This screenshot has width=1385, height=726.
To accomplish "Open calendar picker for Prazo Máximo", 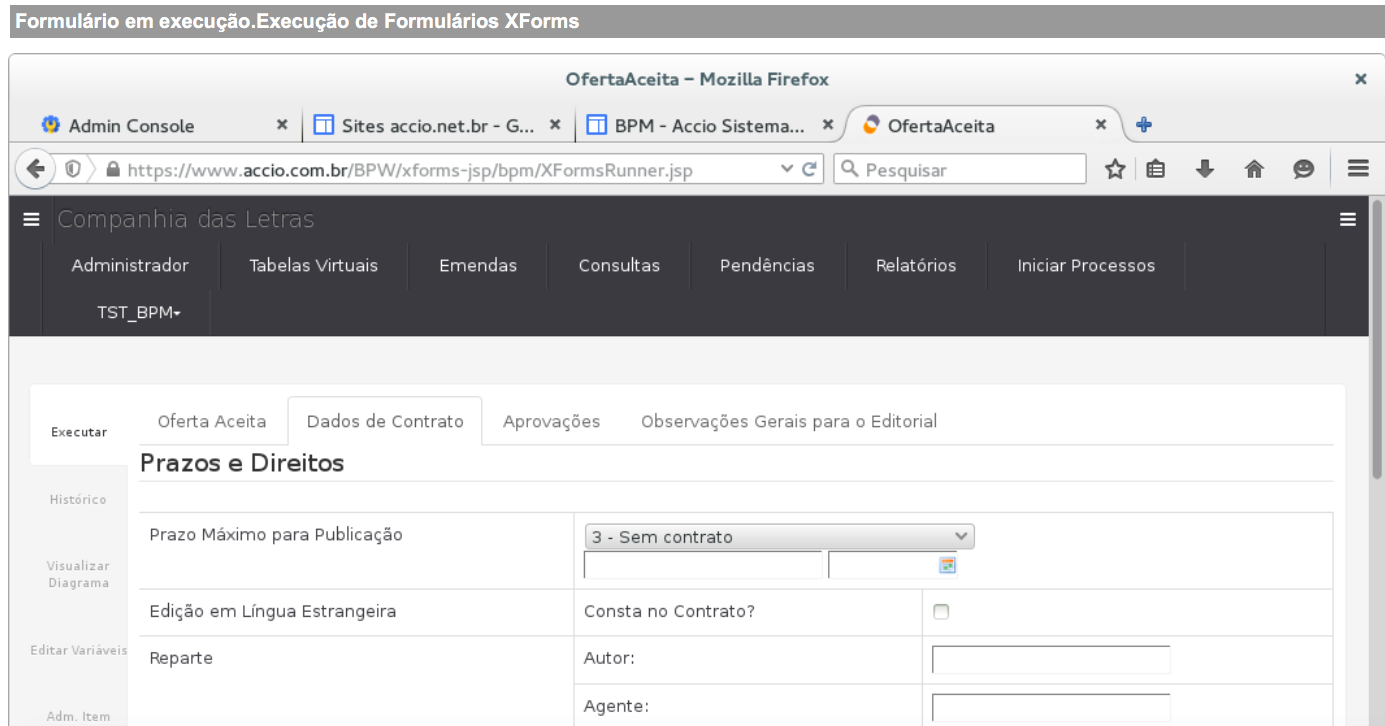I will point(947,566).
